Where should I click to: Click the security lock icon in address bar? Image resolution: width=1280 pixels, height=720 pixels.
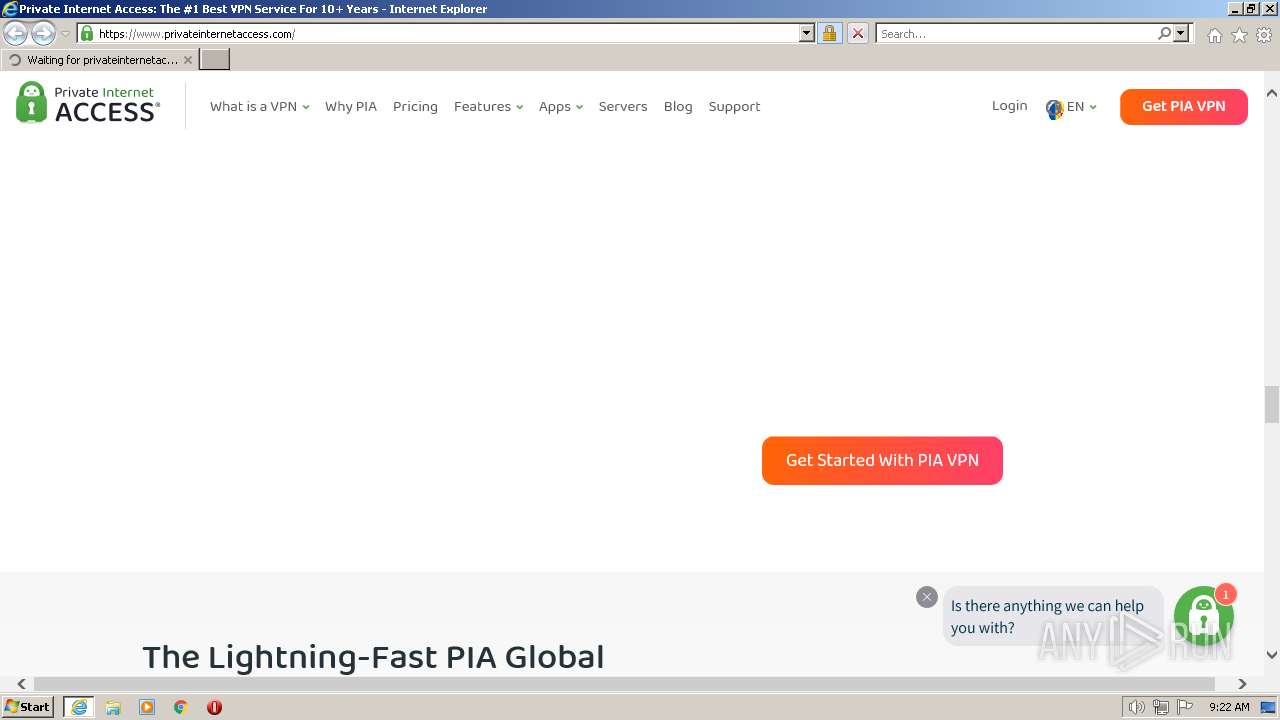829,33
